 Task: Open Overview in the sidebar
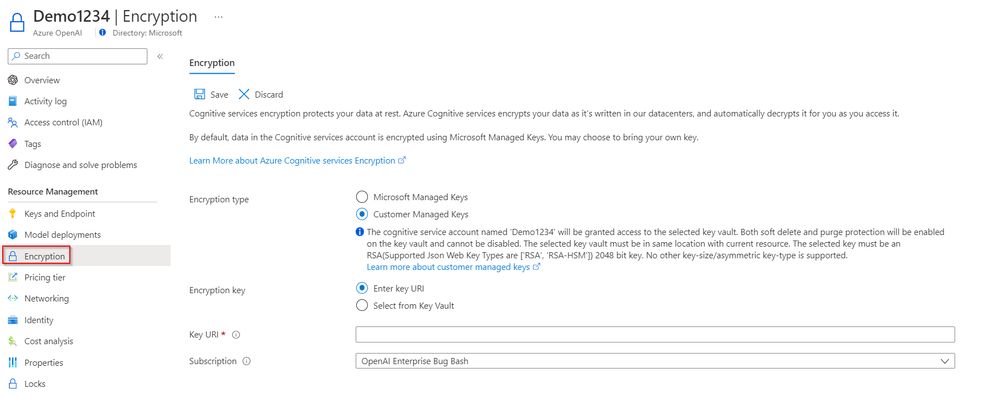pyautogui.click(x=42, y=80)
